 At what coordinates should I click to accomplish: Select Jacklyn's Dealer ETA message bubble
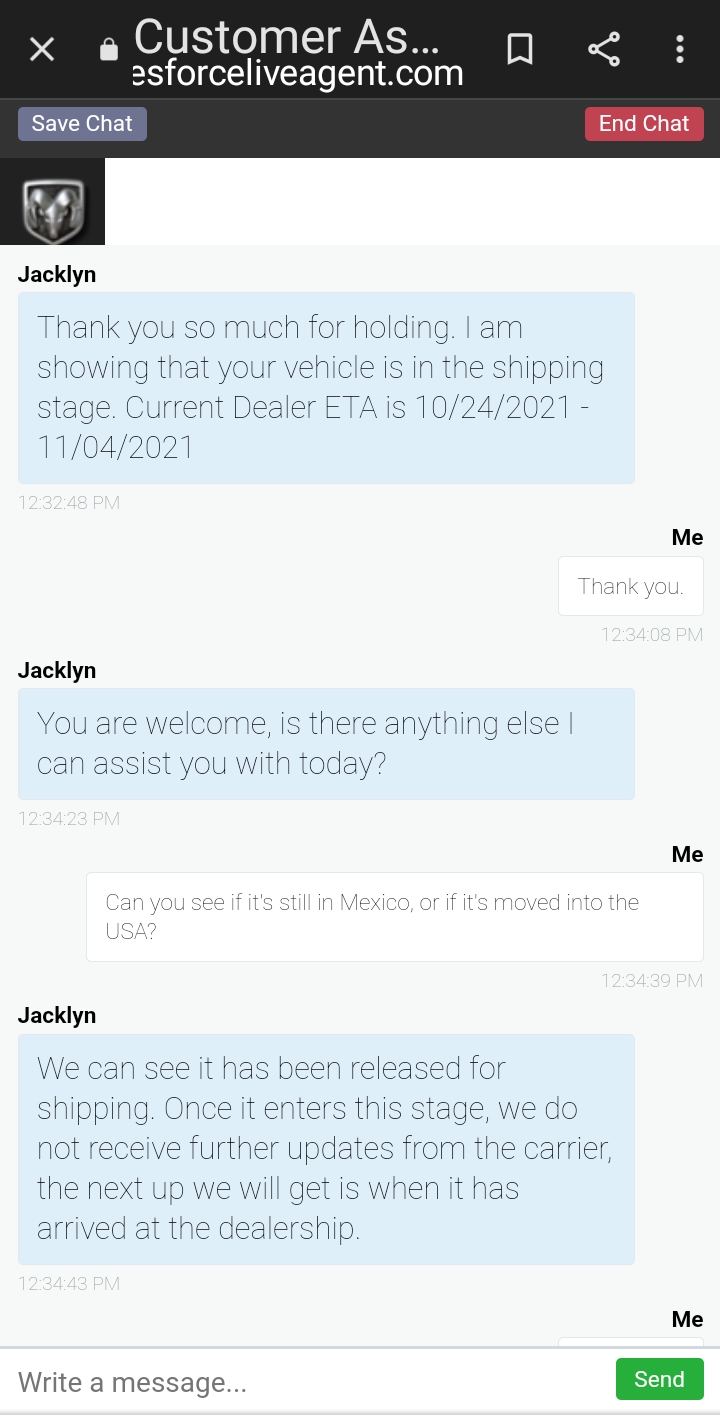[x=326, y=387]
